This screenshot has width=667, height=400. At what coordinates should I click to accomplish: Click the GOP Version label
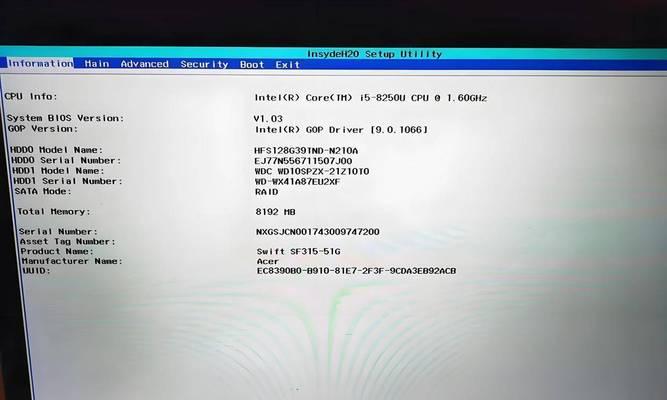coord(43,129)
